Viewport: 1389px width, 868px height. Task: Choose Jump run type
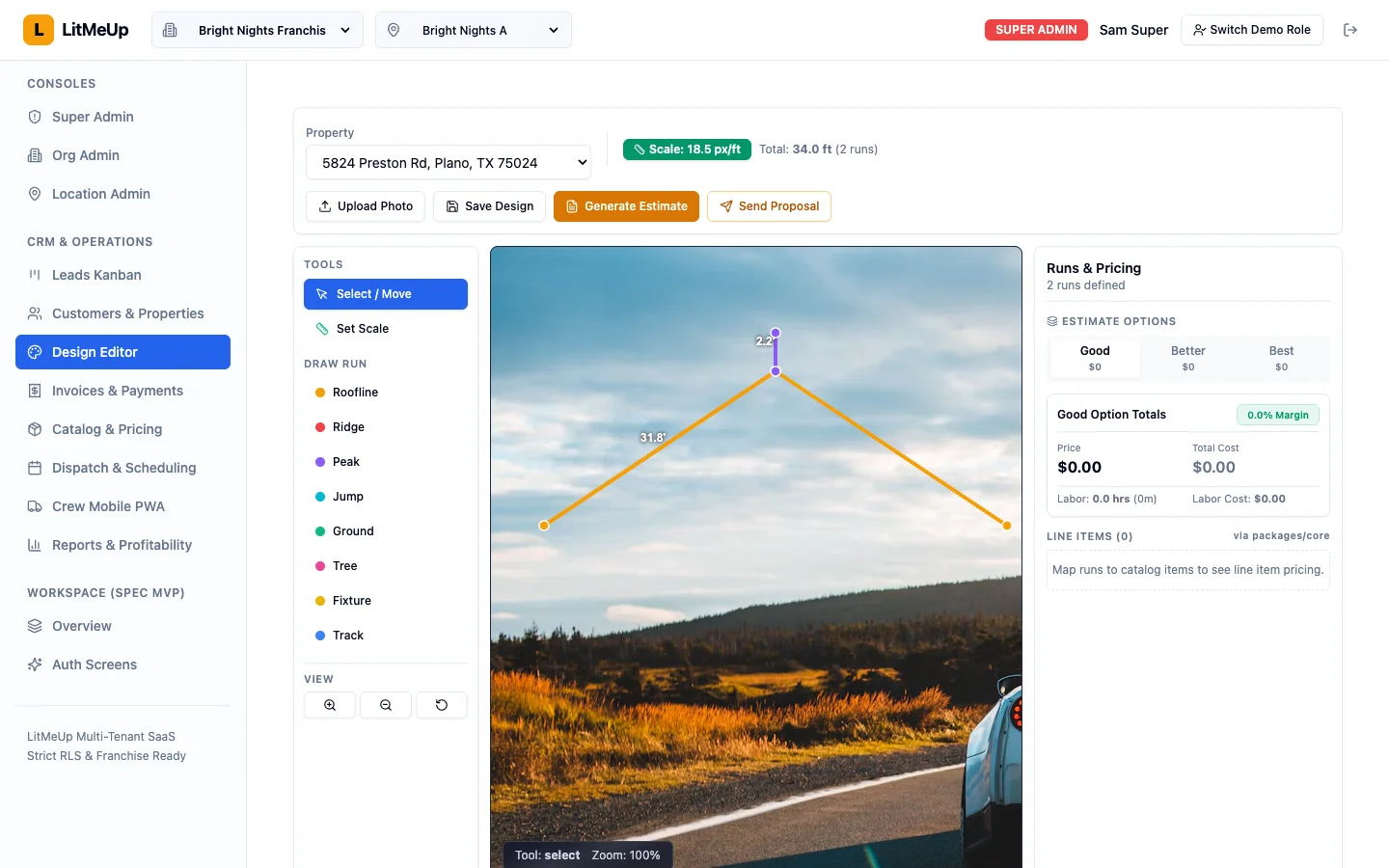click(386, 497)
